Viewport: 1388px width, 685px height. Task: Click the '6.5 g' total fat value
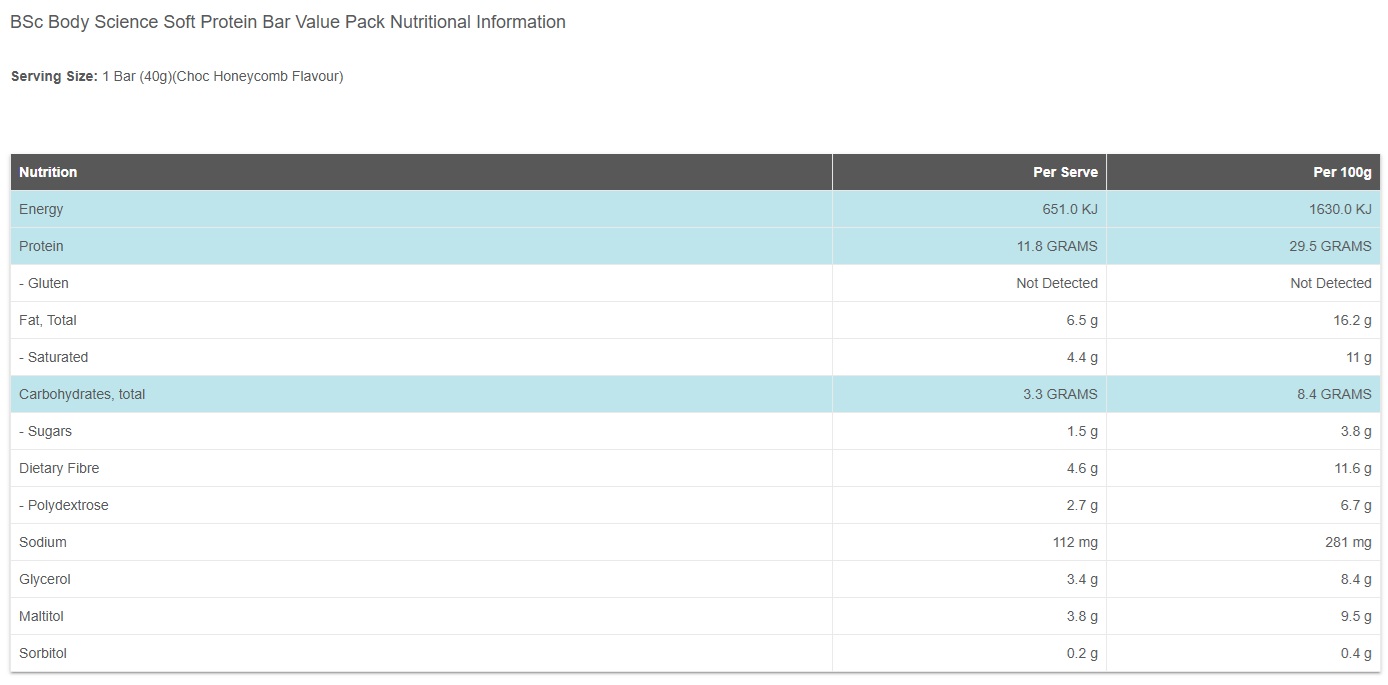coord(1082,320)
